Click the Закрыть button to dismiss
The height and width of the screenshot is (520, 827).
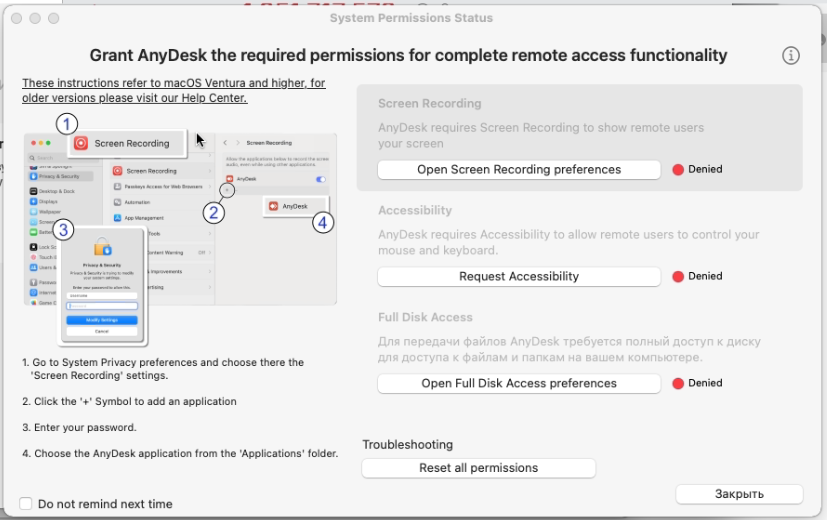point(739,494)
